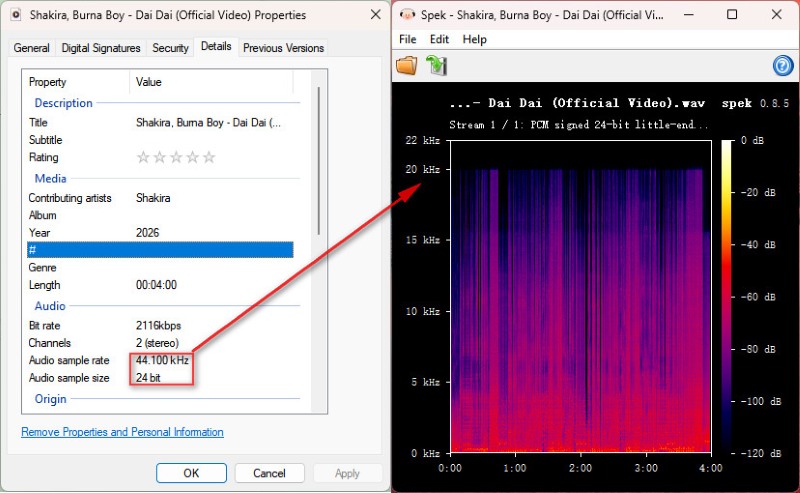800x493 pixels.
Task: Click the Cancel button
Action: pos(269,473)
